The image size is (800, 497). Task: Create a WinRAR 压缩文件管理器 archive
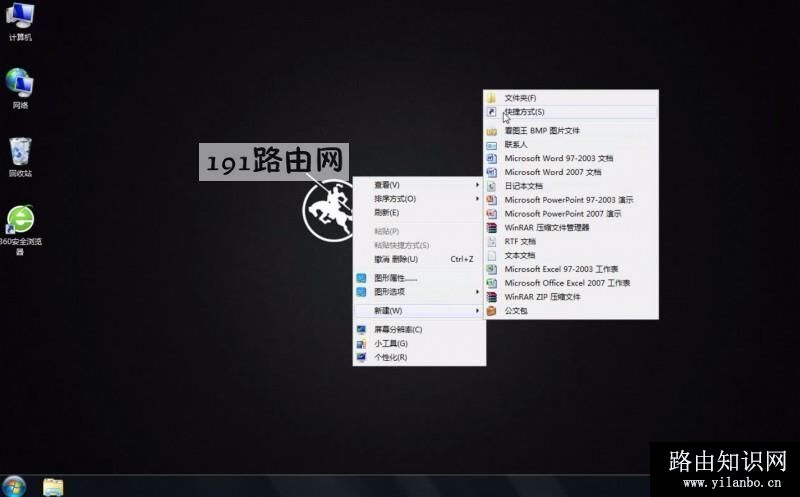coord(570,227)
